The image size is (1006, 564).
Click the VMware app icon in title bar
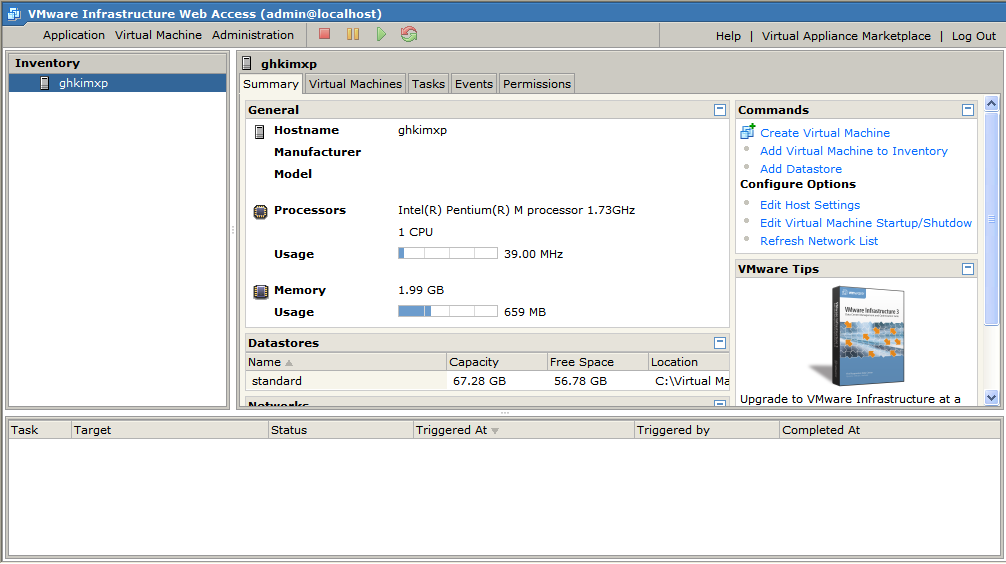coord(14,13)
